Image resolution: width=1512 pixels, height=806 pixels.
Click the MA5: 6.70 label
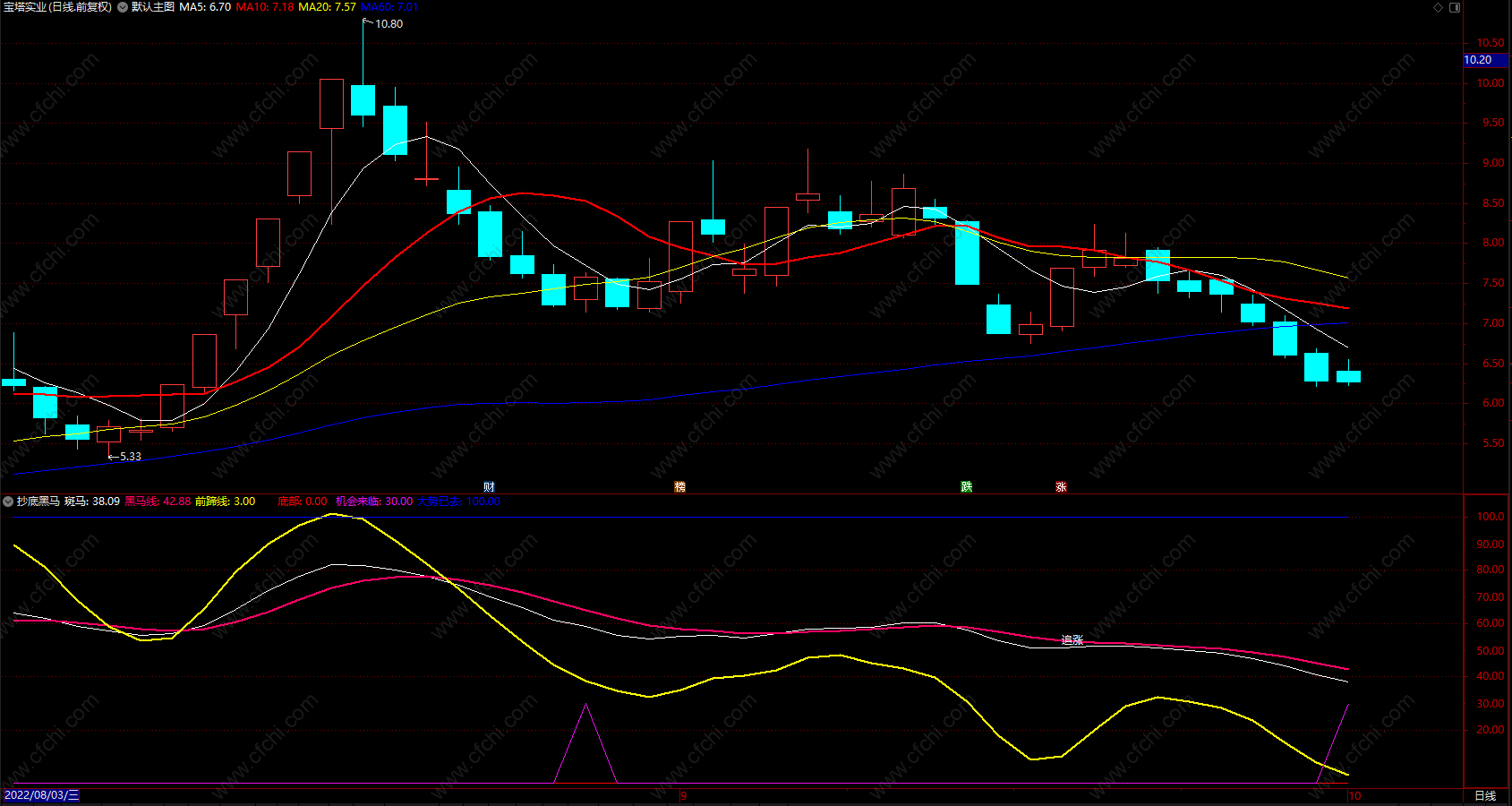(205, 7)
